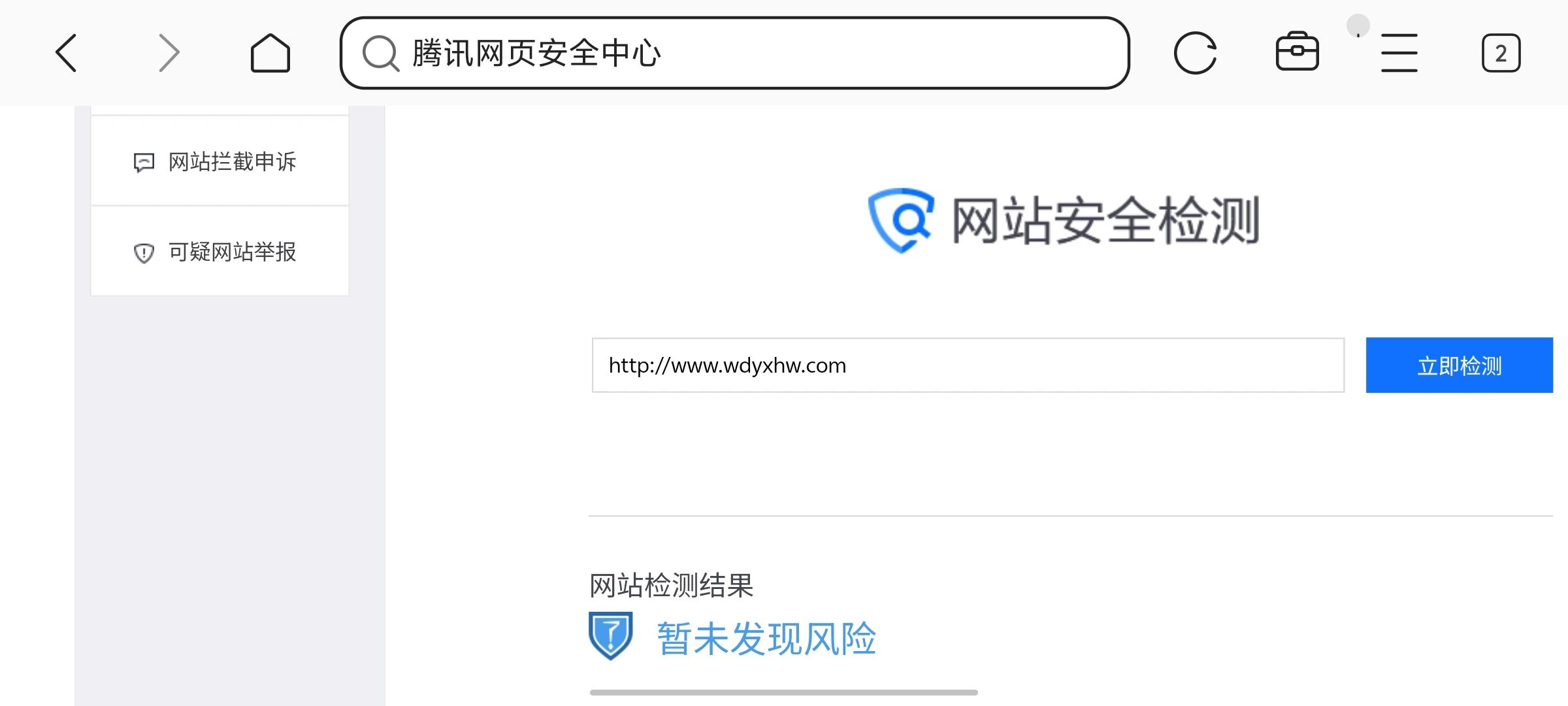Select 可疑网站举报 in the sidebar
Screen dimensions: 1568x706
[220, 252]
